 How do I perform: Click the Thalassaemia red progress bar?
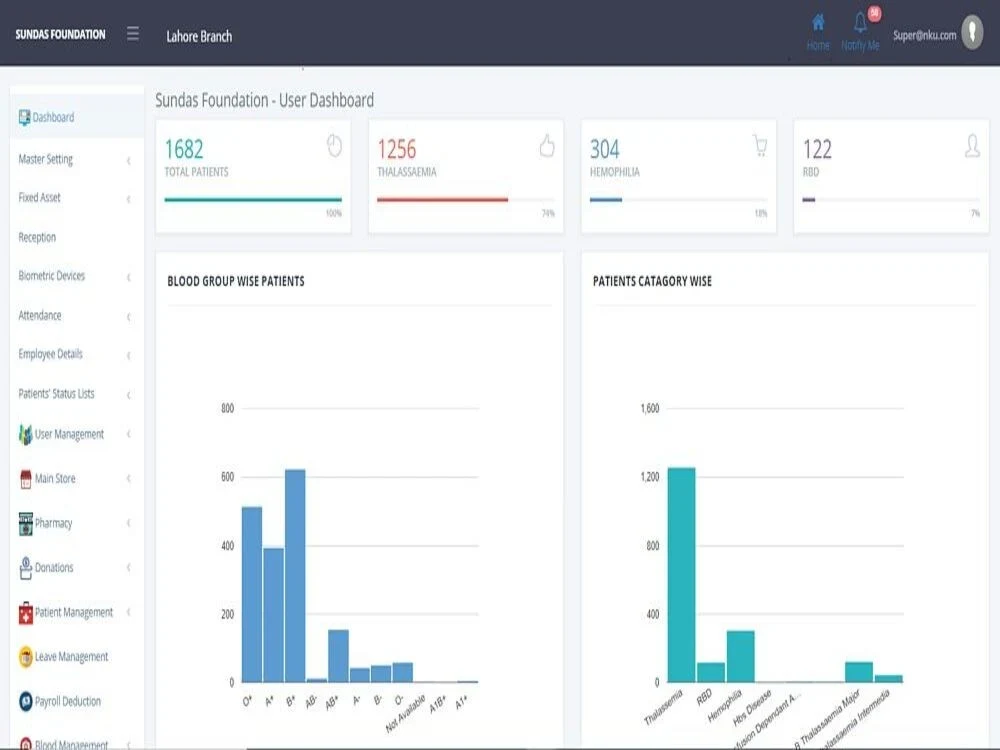click(443, 200)
